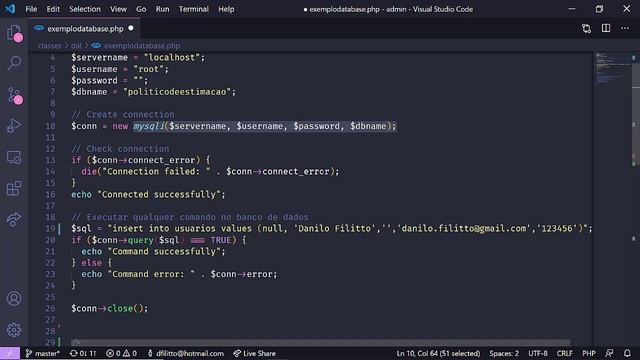Show errors and warnings problems count

point(122,353)
